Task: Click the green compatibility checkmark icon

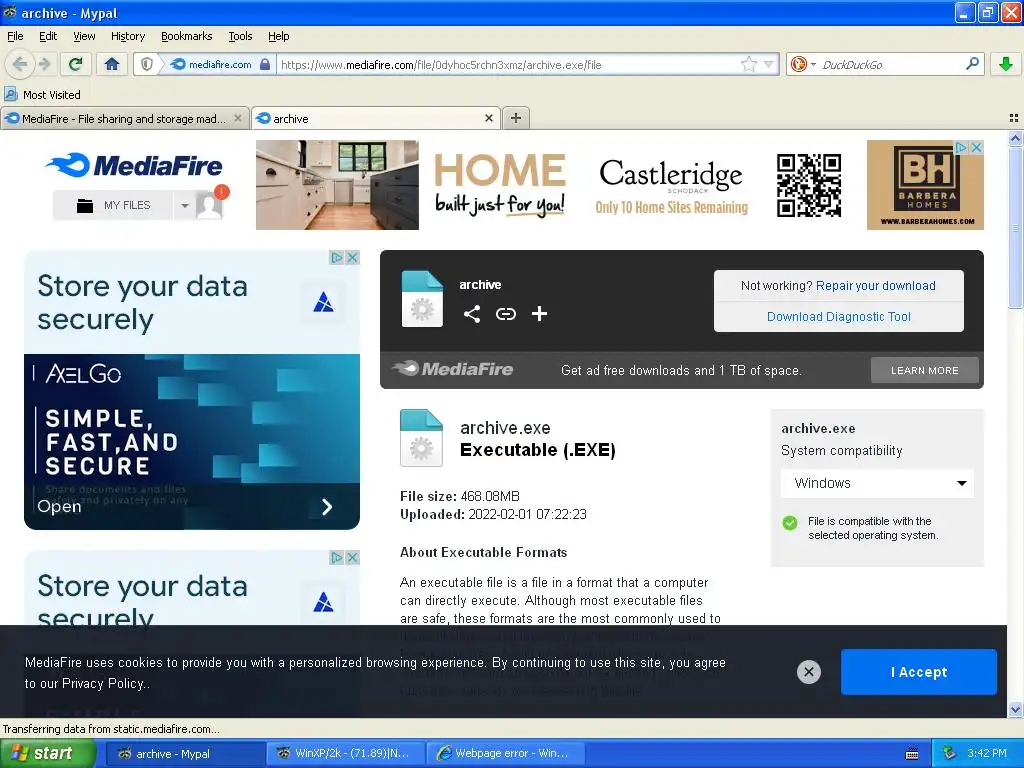Action: (790, 522)
